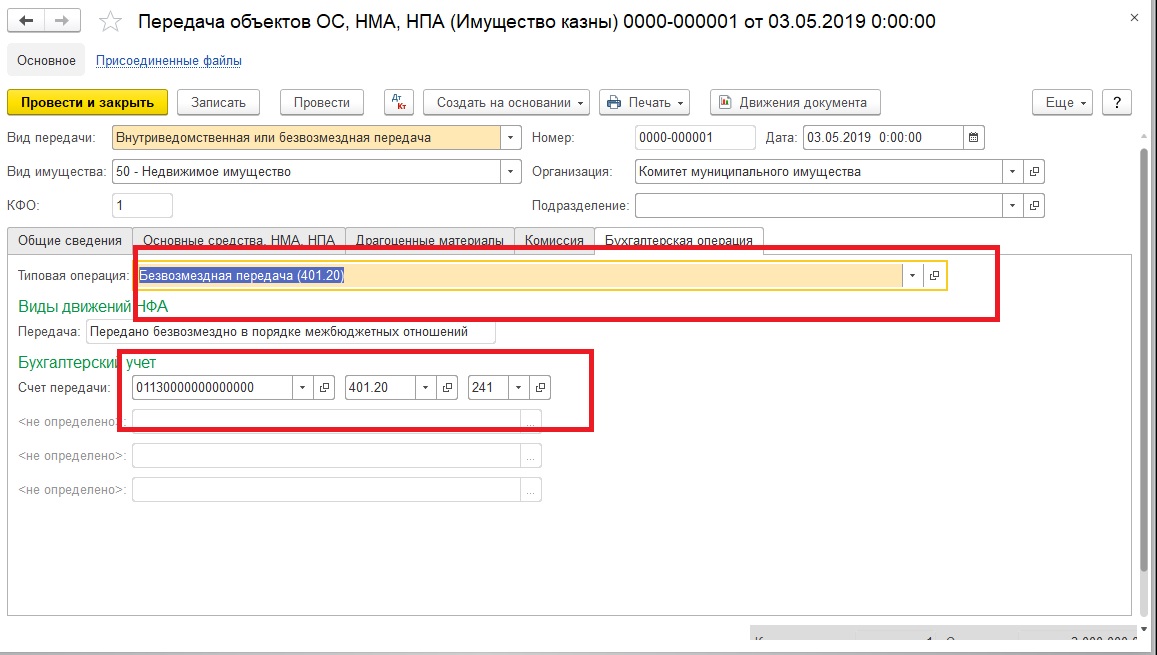The height and width of the screenshot is (655, 1157).
Task: Open the Печать dropdown menu
Action: pyautogui.click(x=645, y=102)
